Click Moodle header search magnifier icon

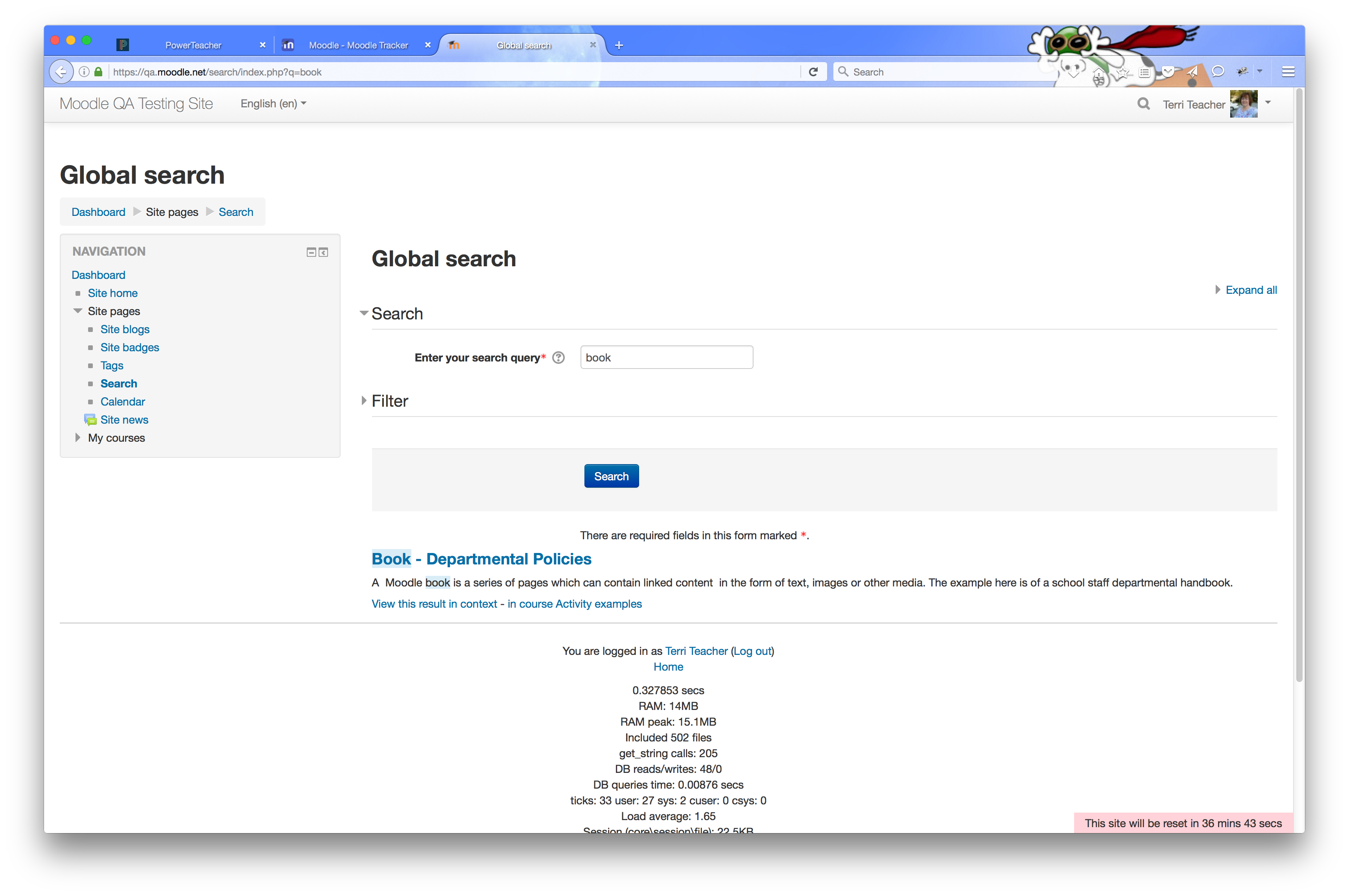coord(1143,104)
